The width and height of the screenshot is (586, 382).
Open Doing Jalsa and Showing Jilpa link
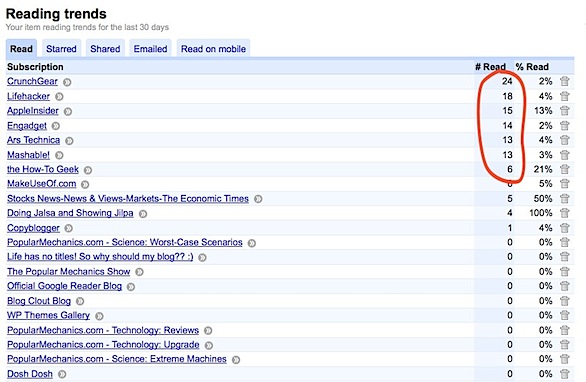[x=70, y=213]
